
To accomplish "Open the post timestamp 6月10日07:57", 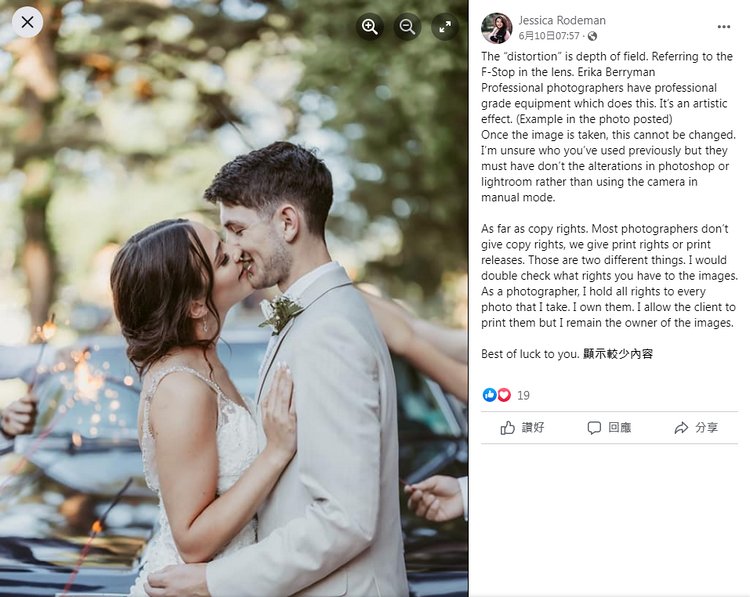I will coord(549,36).
